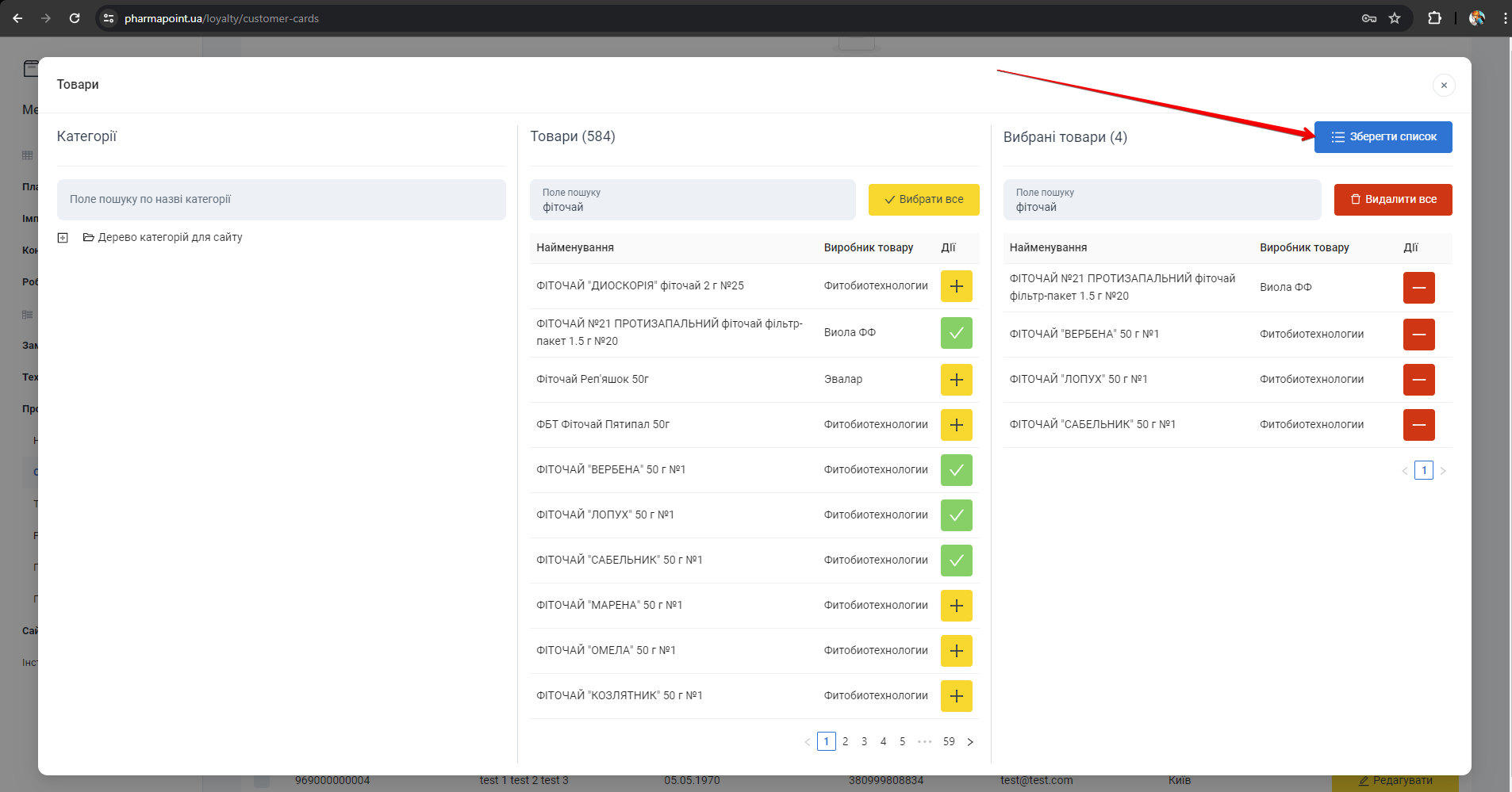Add ФІТОЧАЙ "МАРЕНА" using plus icon

(956, 606)
